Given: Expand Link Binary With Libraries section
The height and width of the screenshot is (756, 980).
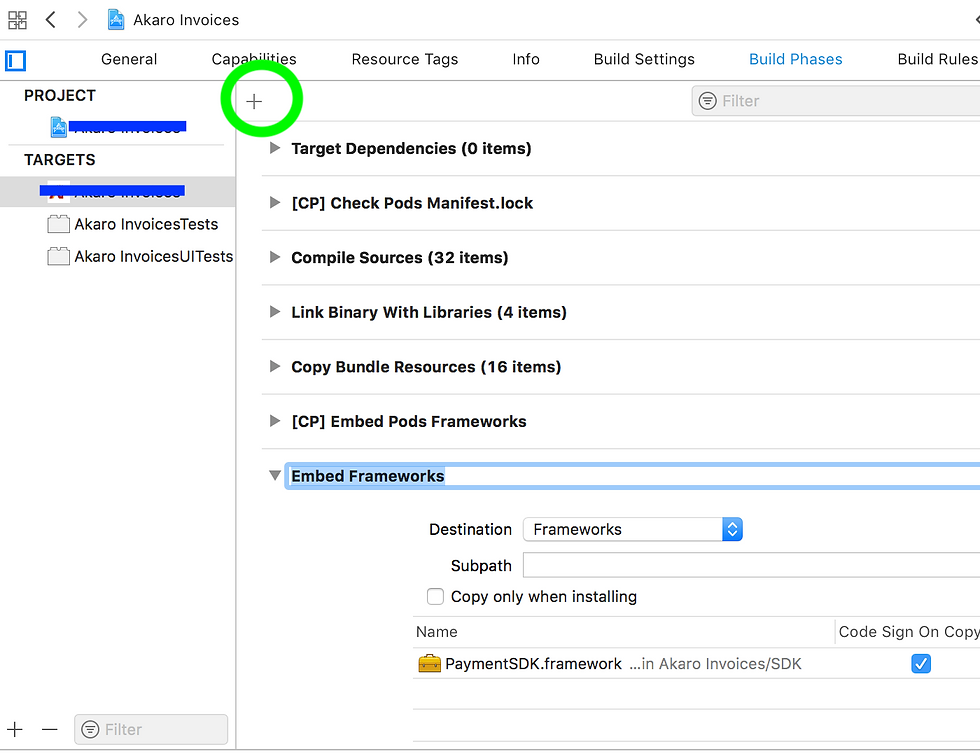Looking at the screenshot, I should point(274,312).
